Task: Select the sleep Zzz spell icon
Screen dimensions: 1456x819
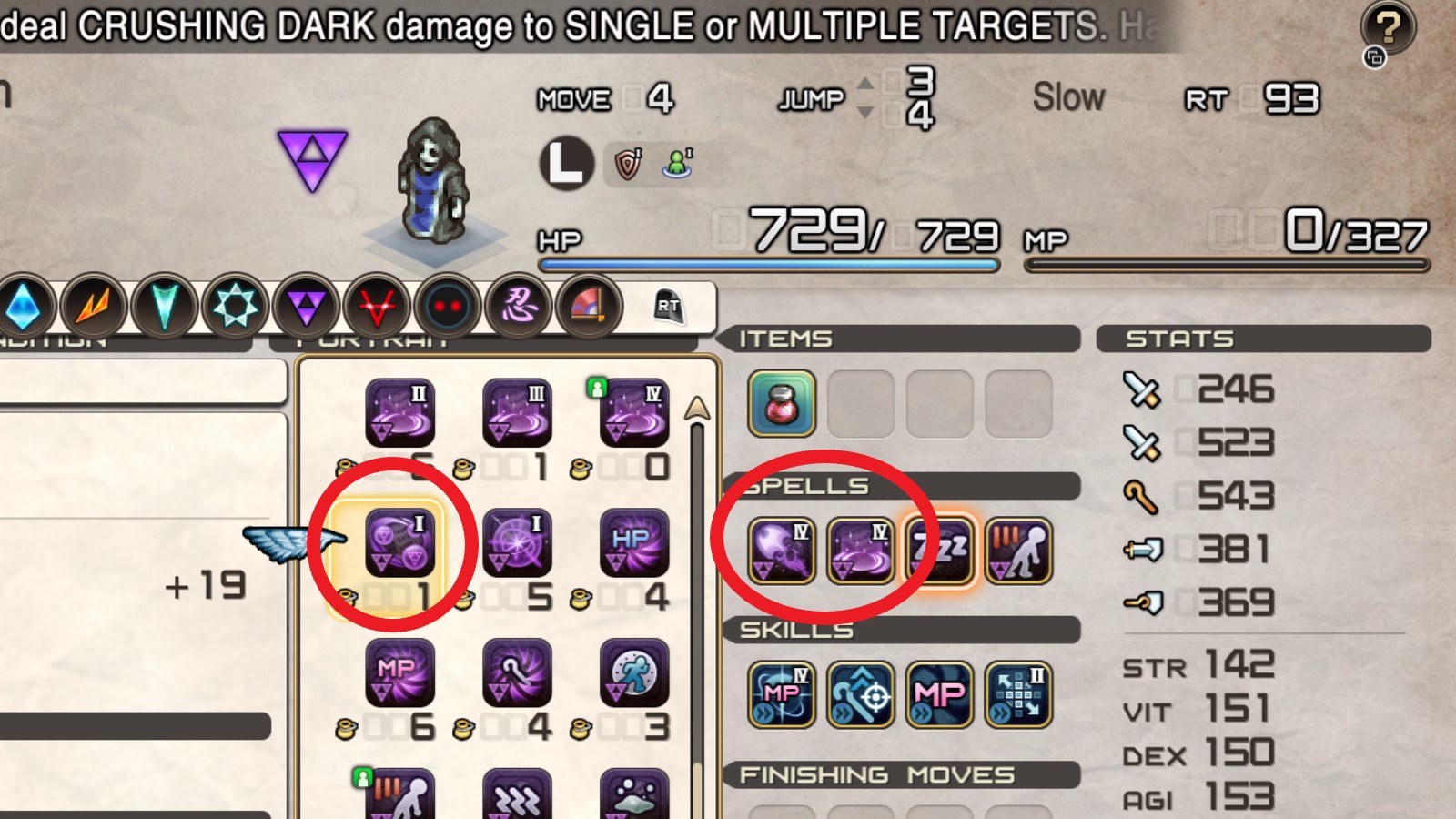Action: coord(939,551)
